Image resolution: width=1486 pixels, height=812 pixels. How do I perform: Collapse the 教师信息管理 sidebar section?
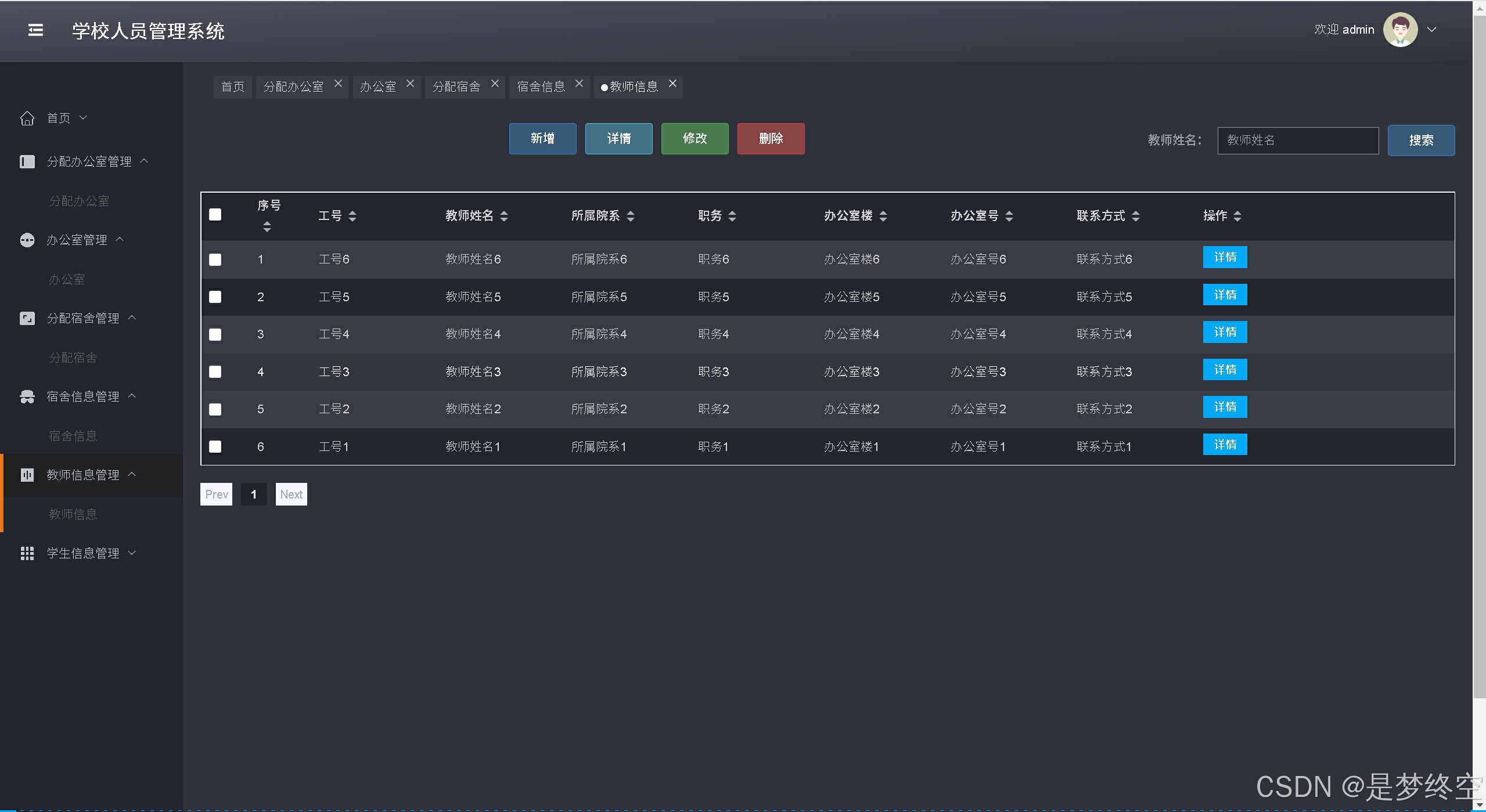point(83,475)
